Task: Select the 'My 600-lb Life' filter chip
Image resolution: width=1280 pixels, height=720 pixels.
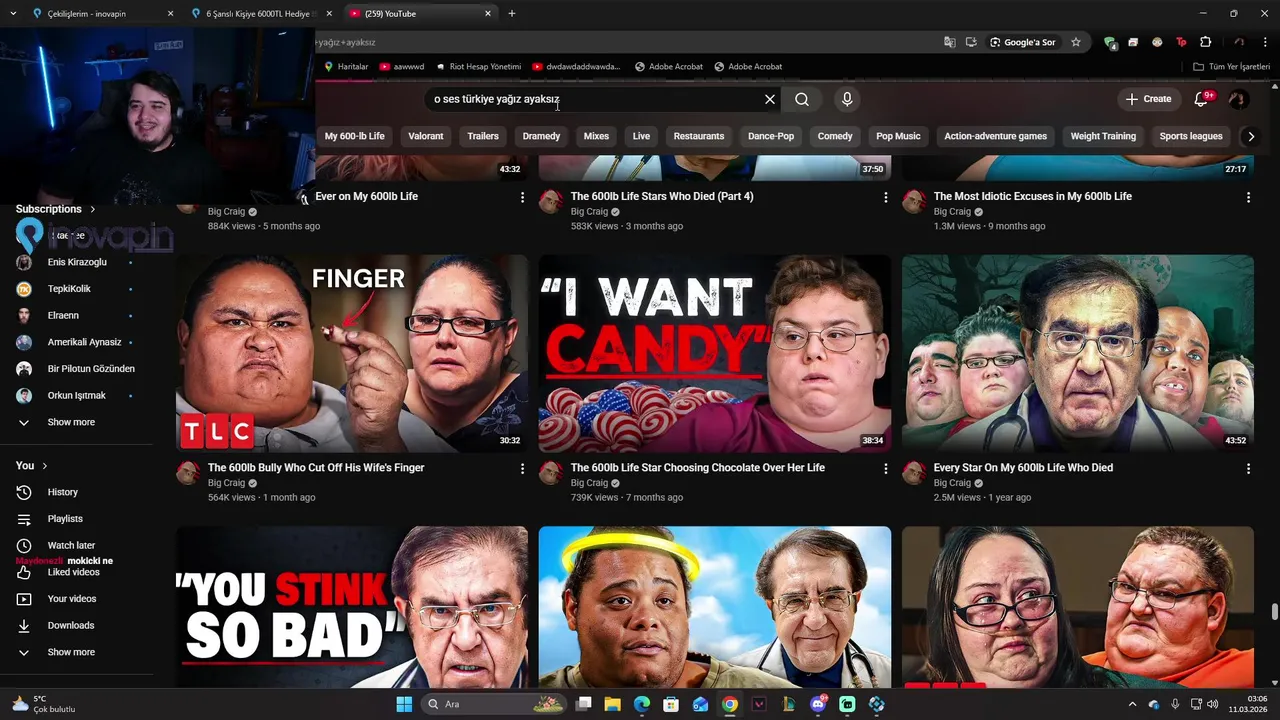Action: click(354, 136)
